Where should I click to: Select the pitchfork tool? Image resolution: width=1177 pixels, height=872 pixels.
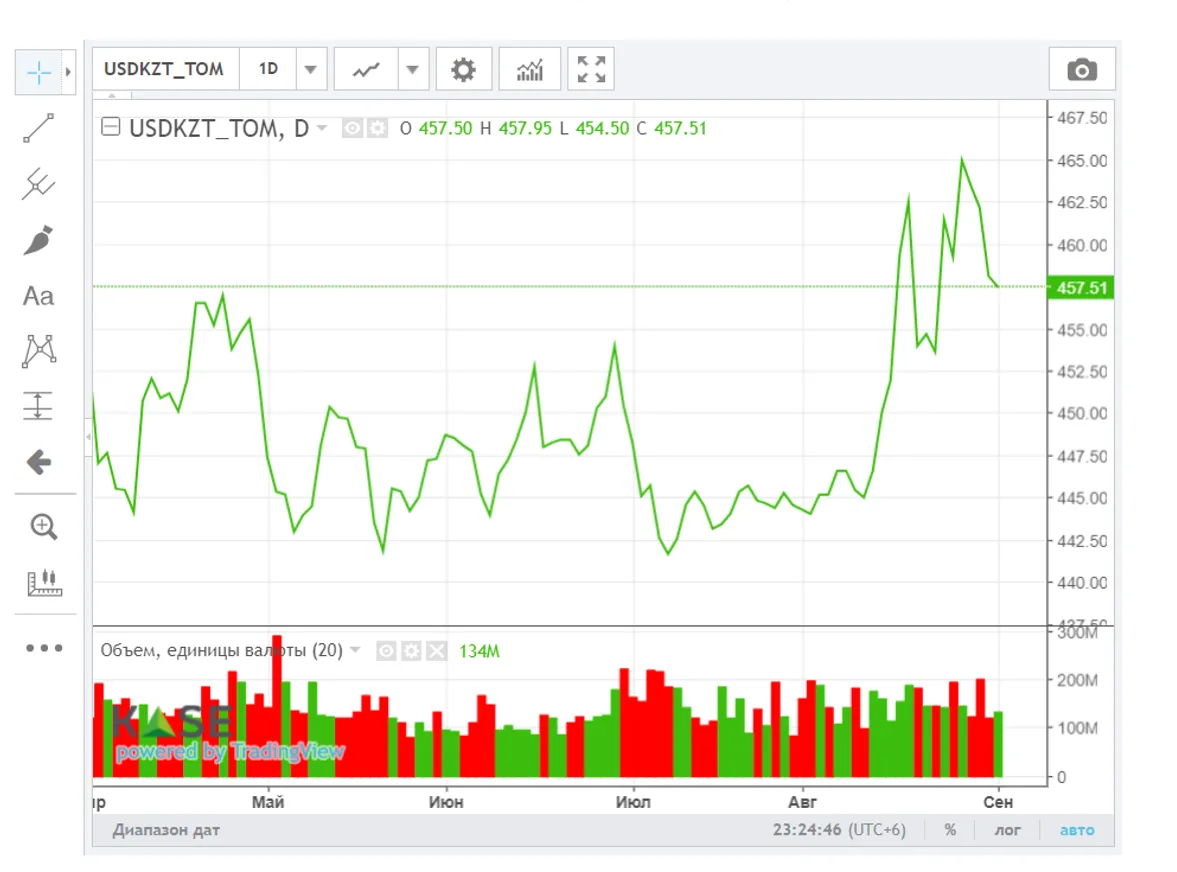coord(38,184)
